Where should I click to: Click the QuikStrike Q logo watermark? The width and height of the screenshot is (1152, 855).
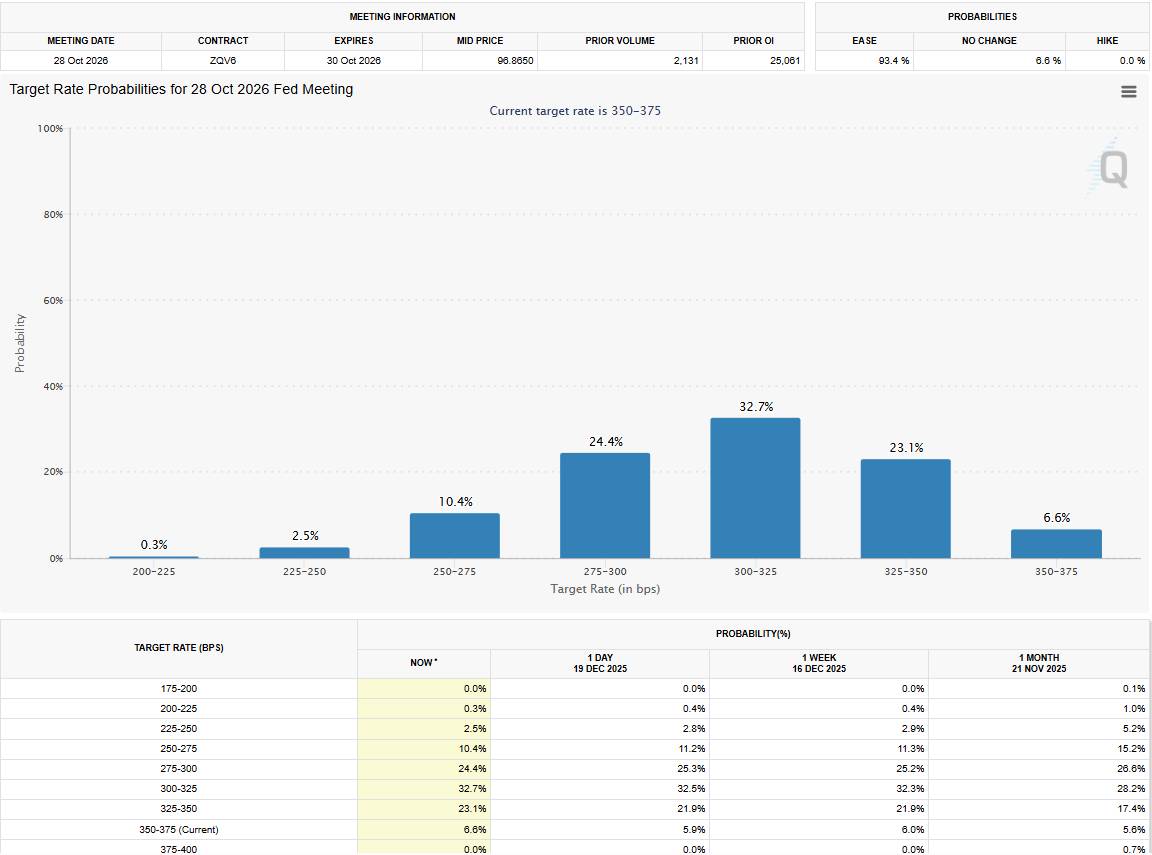click(x=1112, y=170)
